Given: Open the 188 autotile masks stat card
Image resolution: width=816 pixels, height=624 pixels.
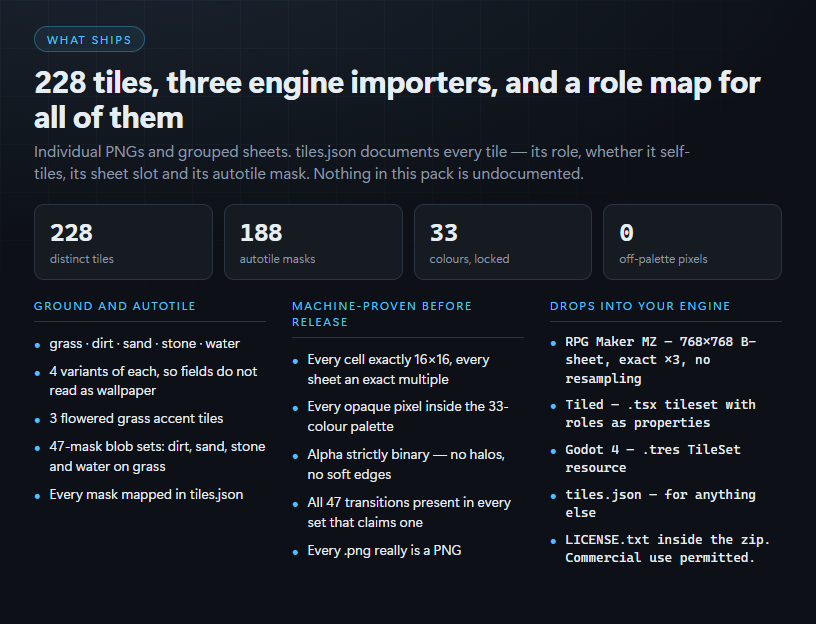Looking at the screenshot, I should click(x=313, y=242).
